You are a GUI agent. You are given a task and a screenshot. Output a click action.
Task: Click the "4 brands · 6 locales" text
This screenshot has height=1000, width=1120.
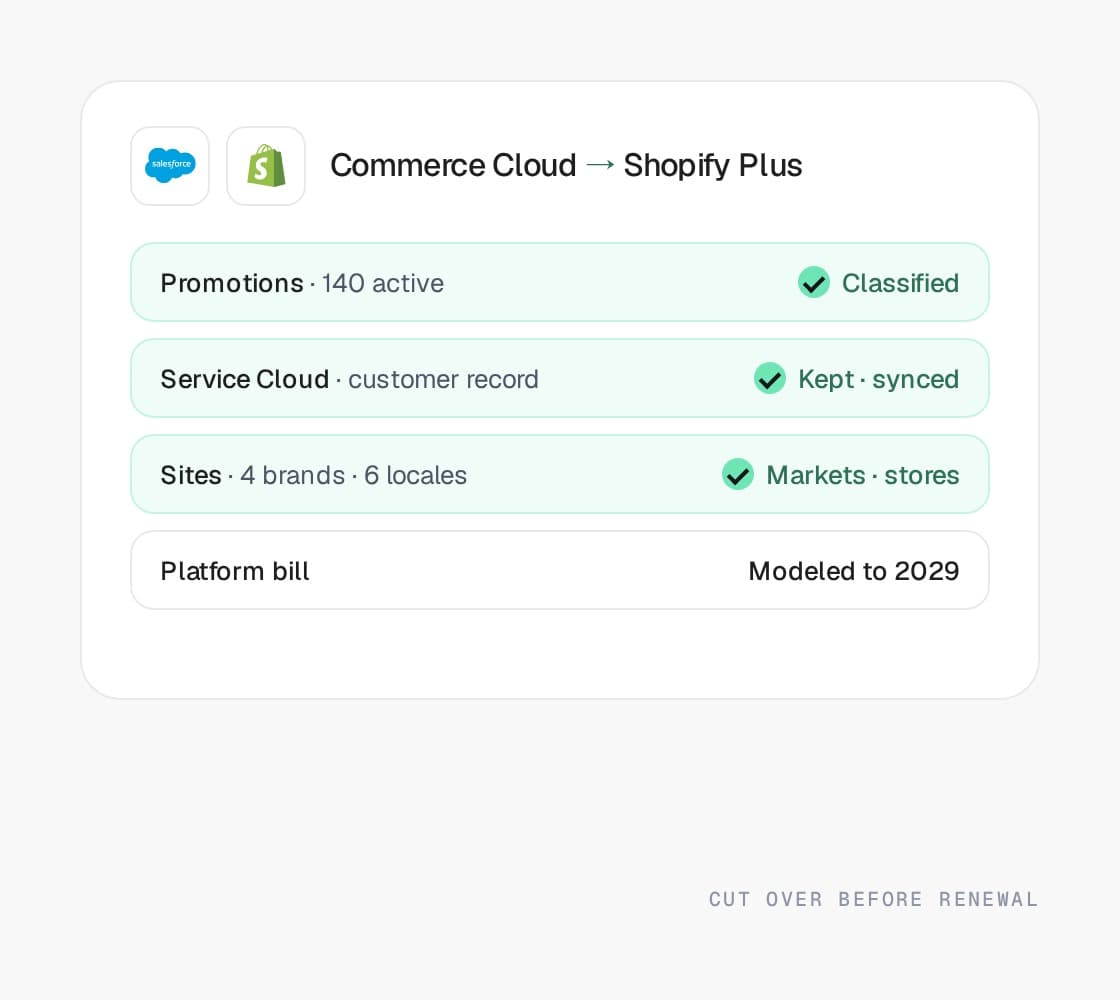(x=354, y=475)
